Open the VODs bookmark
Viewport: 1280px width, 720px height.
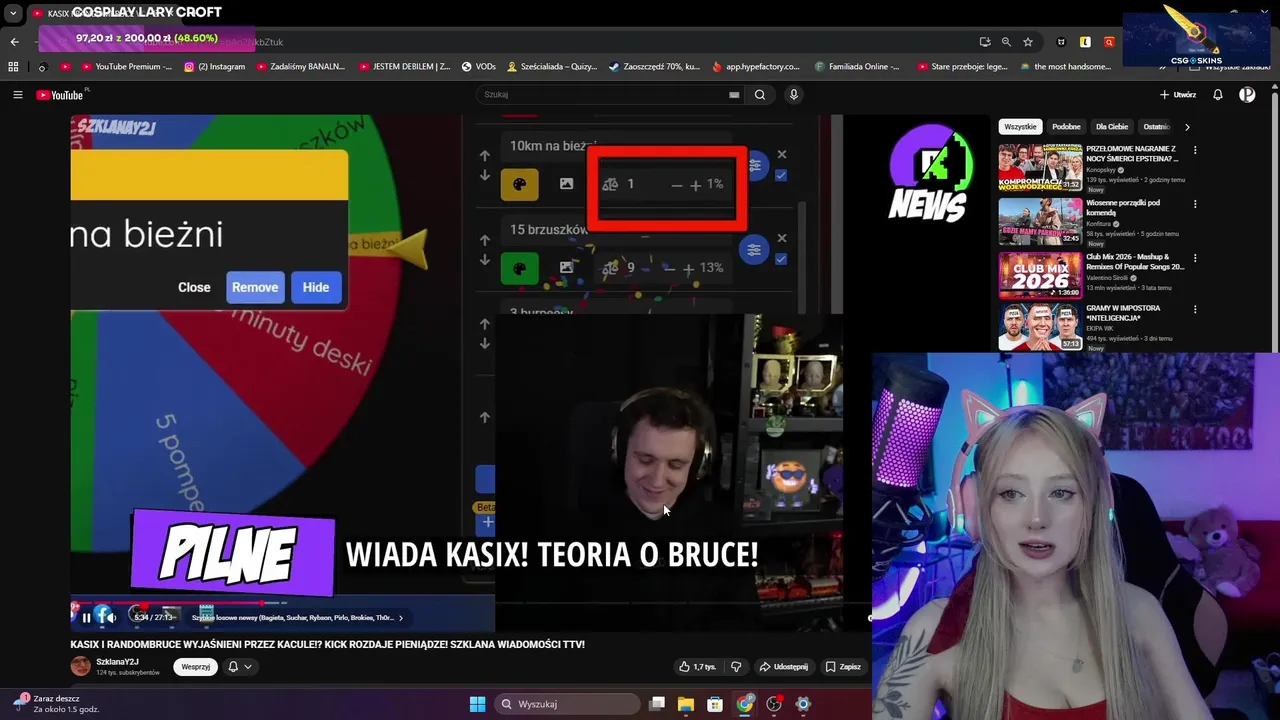478,67
